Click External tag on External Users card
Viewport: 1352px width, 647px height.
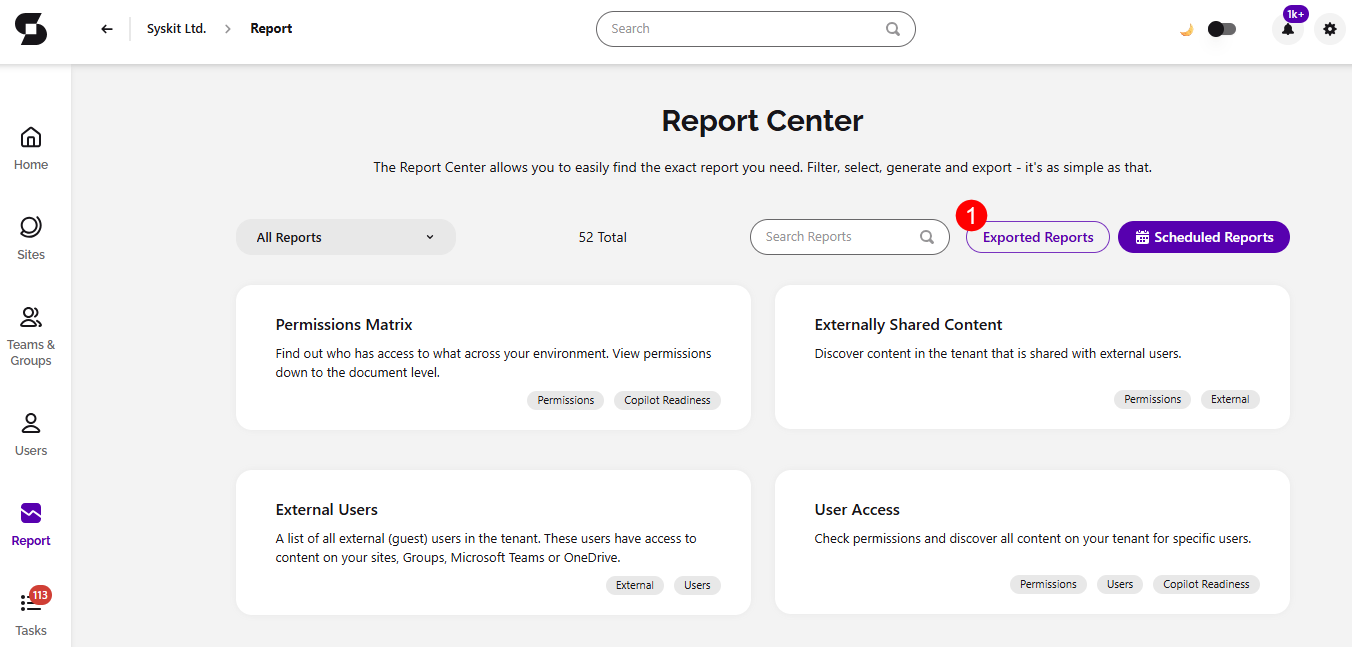[635, 585]
